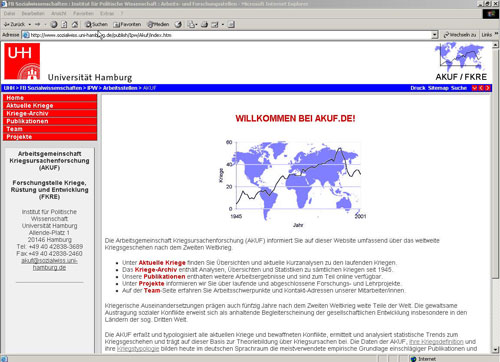The width and height of the screenshot is (500, 362).
Task: Expand the Edit icon's dropdown arrow
Action: pyautogui.click(x=222, y=24)
